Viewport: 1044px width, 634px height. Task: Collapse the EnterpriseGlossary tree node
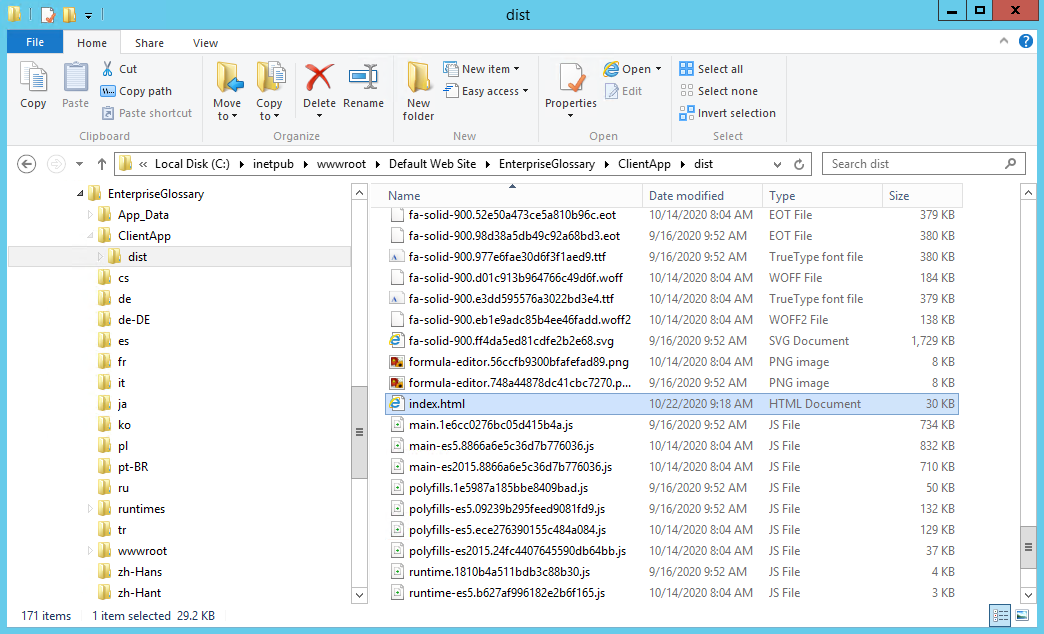click(x=80, y=194)
